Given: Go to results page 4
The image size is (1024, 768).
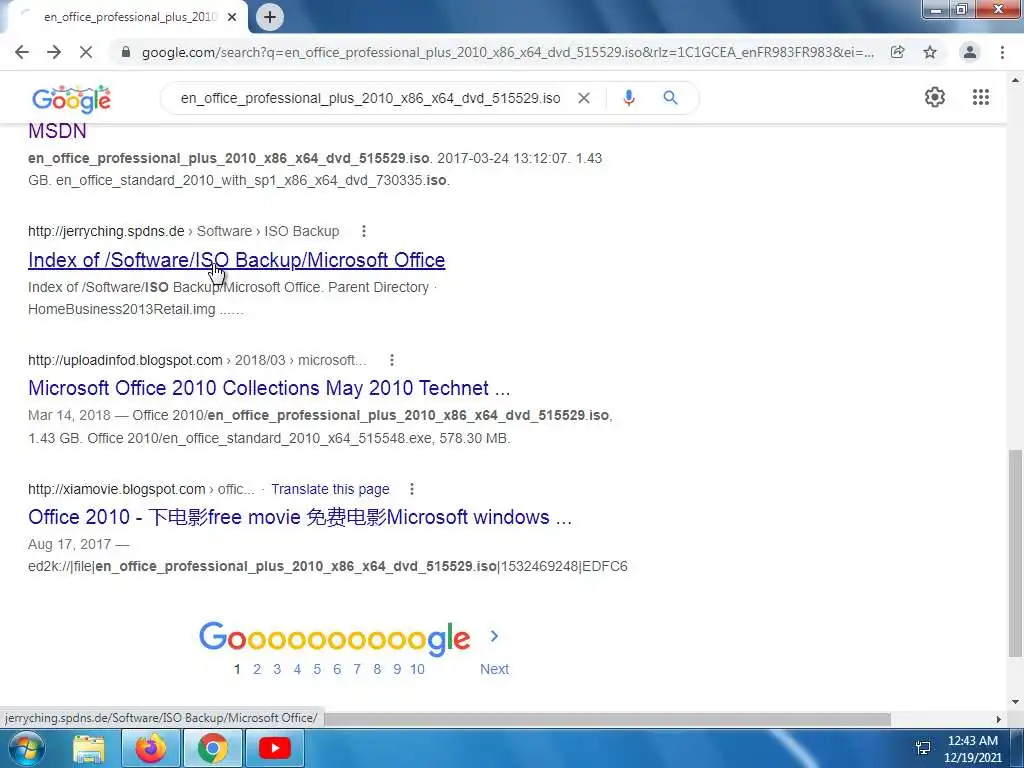Looking at the screenshot, I should tap(297, 669).
